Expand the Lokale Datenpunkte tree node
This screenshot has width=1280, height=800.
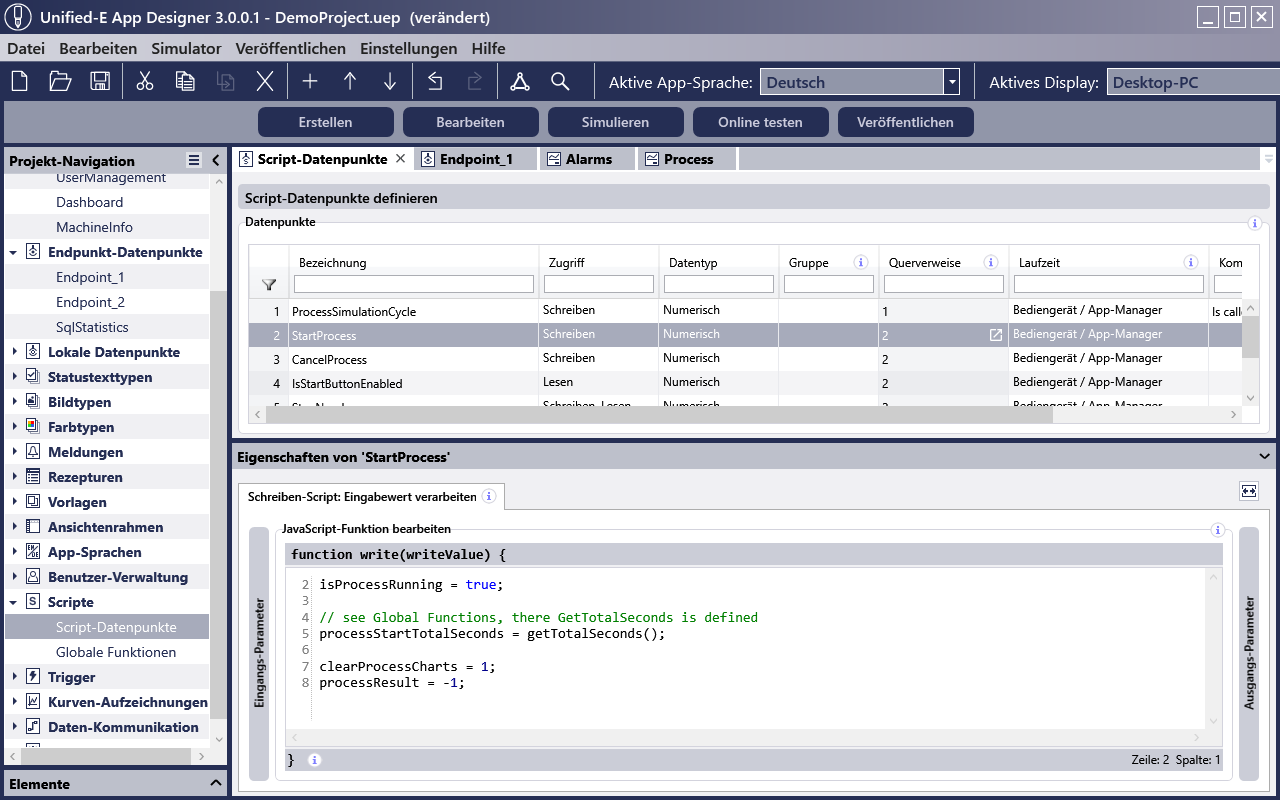point(14,352)
